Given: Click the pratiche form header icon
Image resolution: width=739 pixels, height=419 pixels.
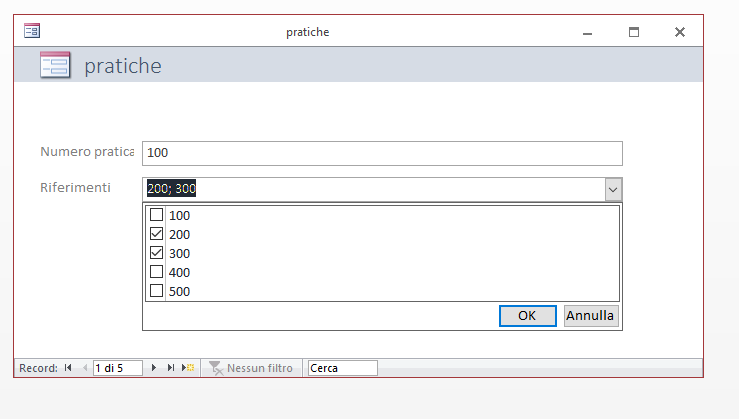Looking at the screenshot, I should (x=54, y=66).
